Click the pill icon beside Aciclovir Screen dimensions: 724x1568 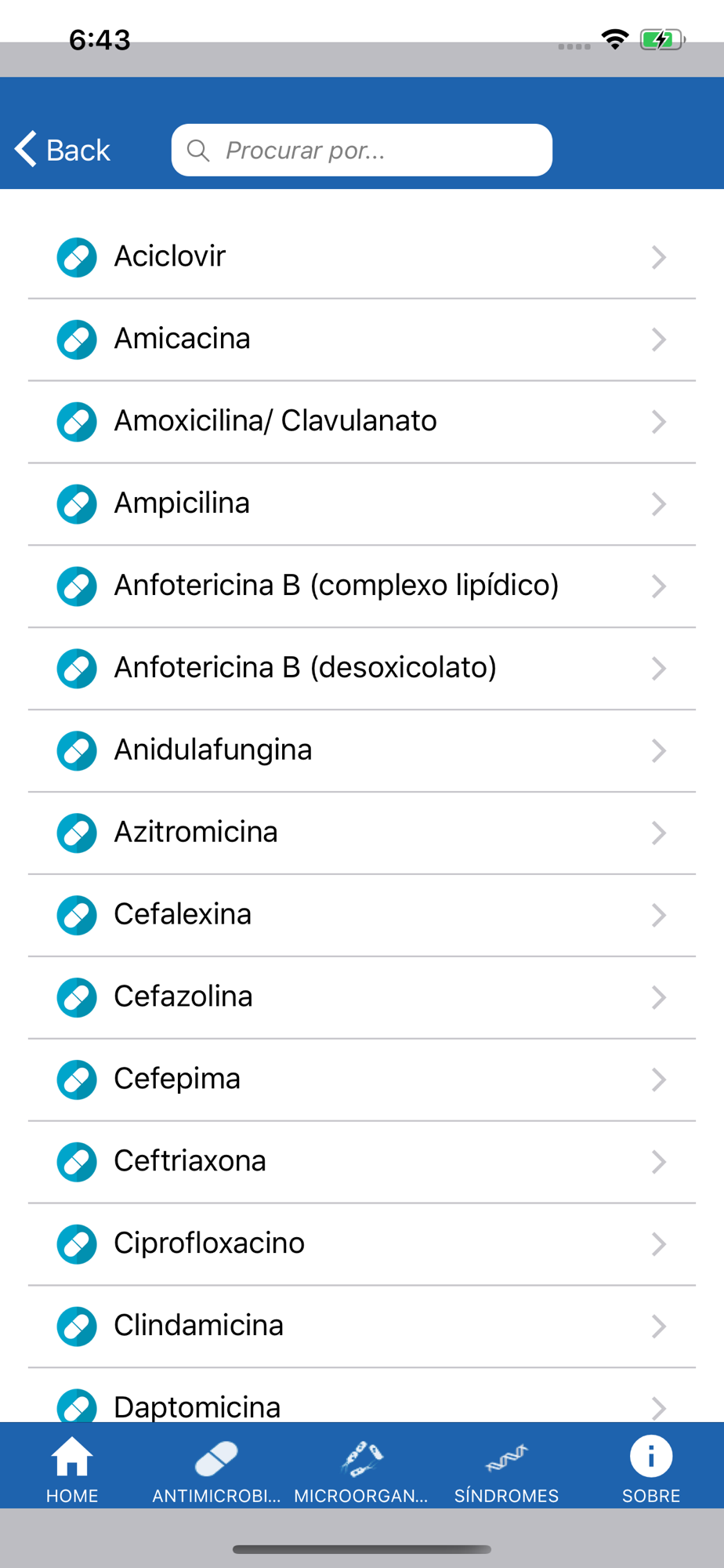pyautogui.click(x=77, y=257)
